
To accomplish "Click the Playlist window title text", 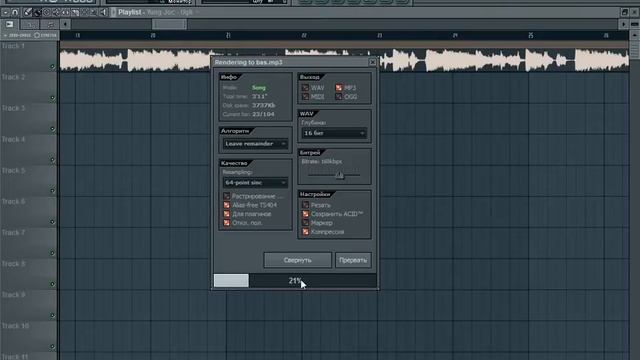I will pyautogui.click(x=155, y=12).
